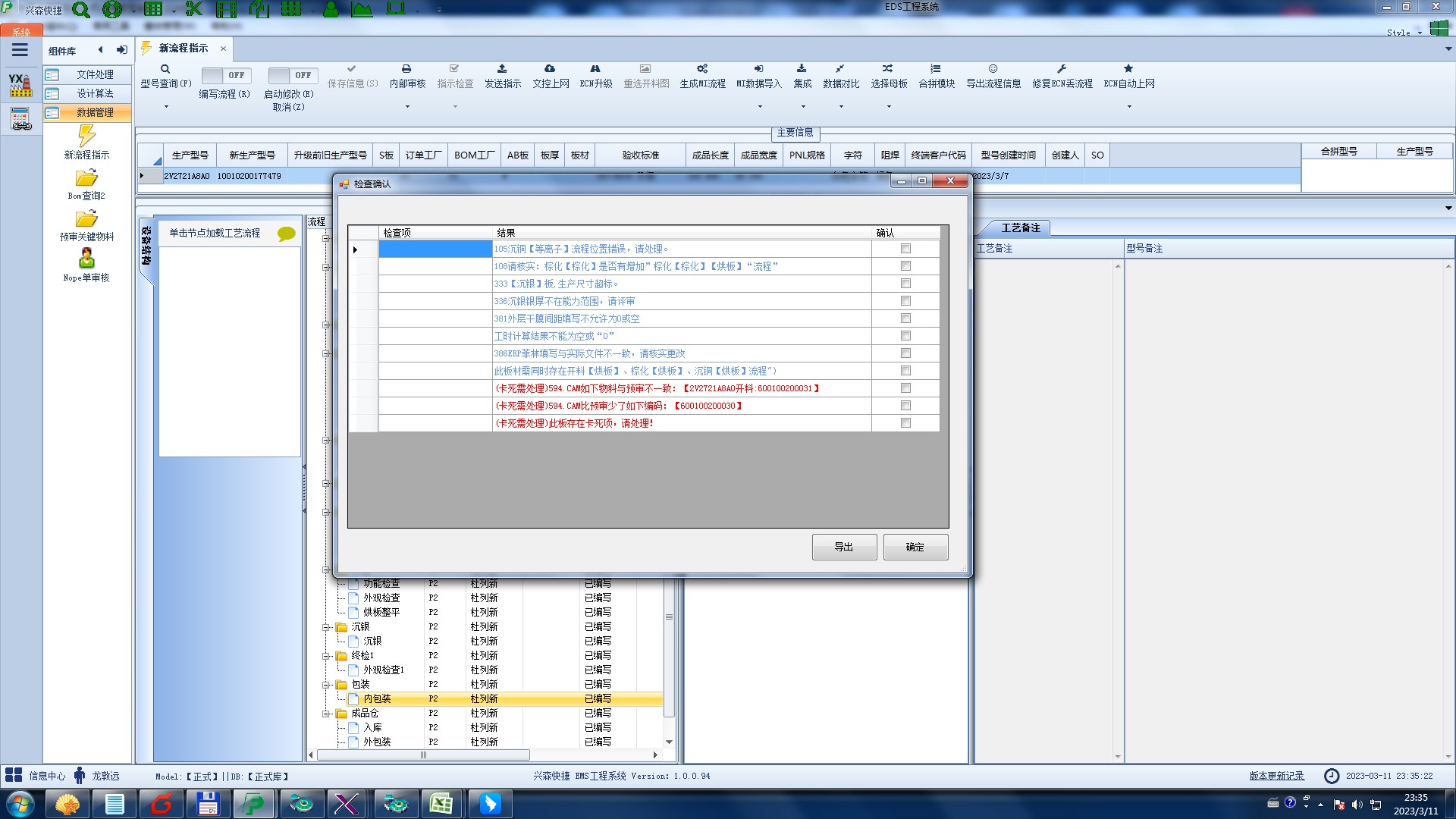Click the 系统 menu tab
This screenshot has height=819, width=1456.
pos(21,32)
